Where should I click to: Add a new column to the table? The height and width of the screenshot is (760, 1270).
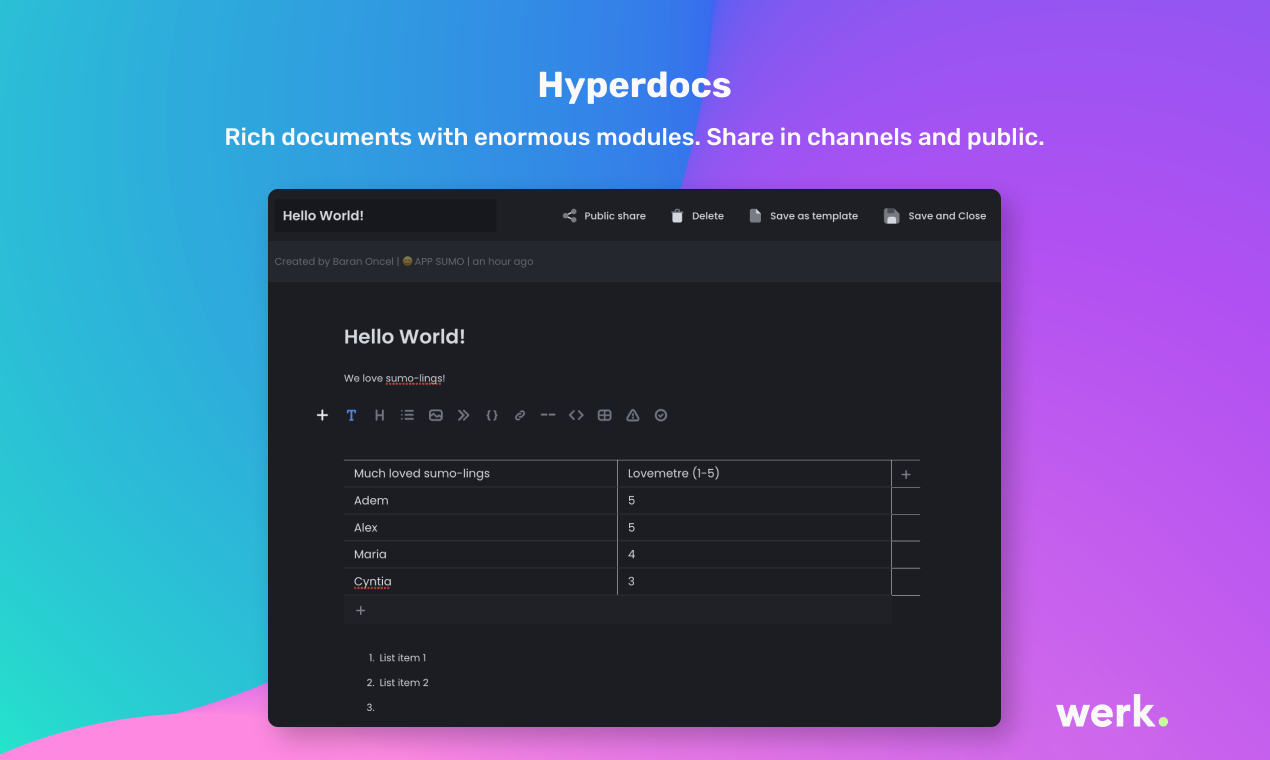906,474
